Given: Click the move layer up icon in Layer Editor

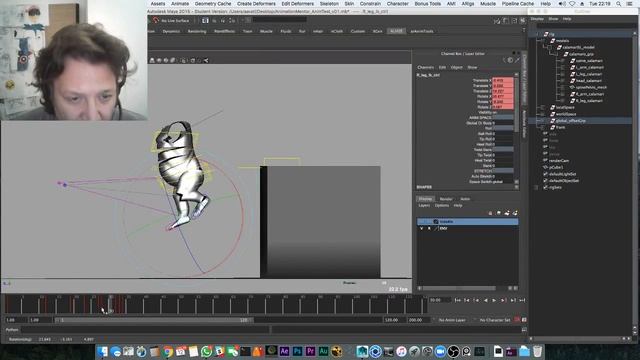Looking at the screenshot, I should click(x=491, y=213).
